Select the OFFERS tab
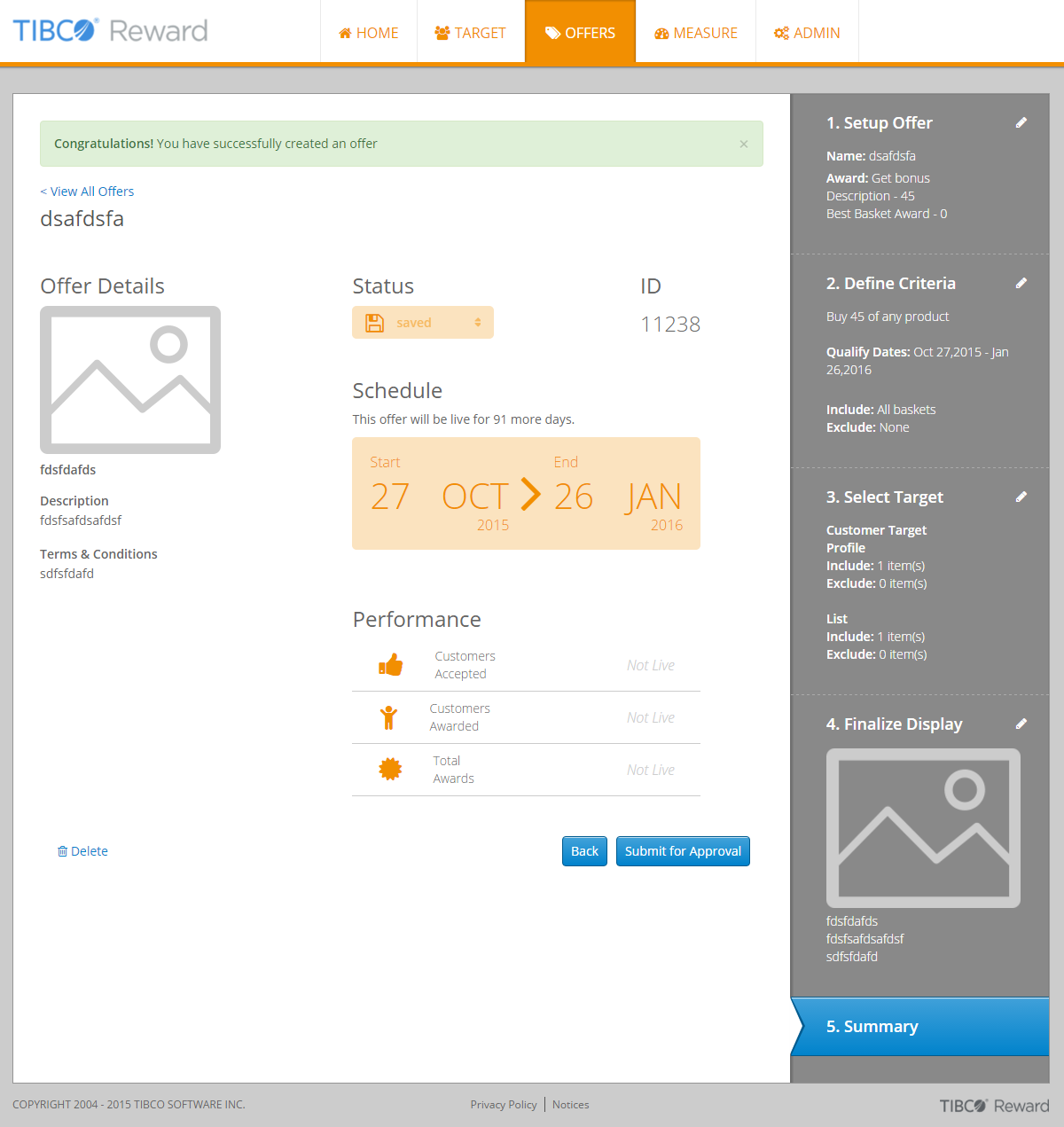Viewport: 1064px width, 1127px height. (581, 33)
